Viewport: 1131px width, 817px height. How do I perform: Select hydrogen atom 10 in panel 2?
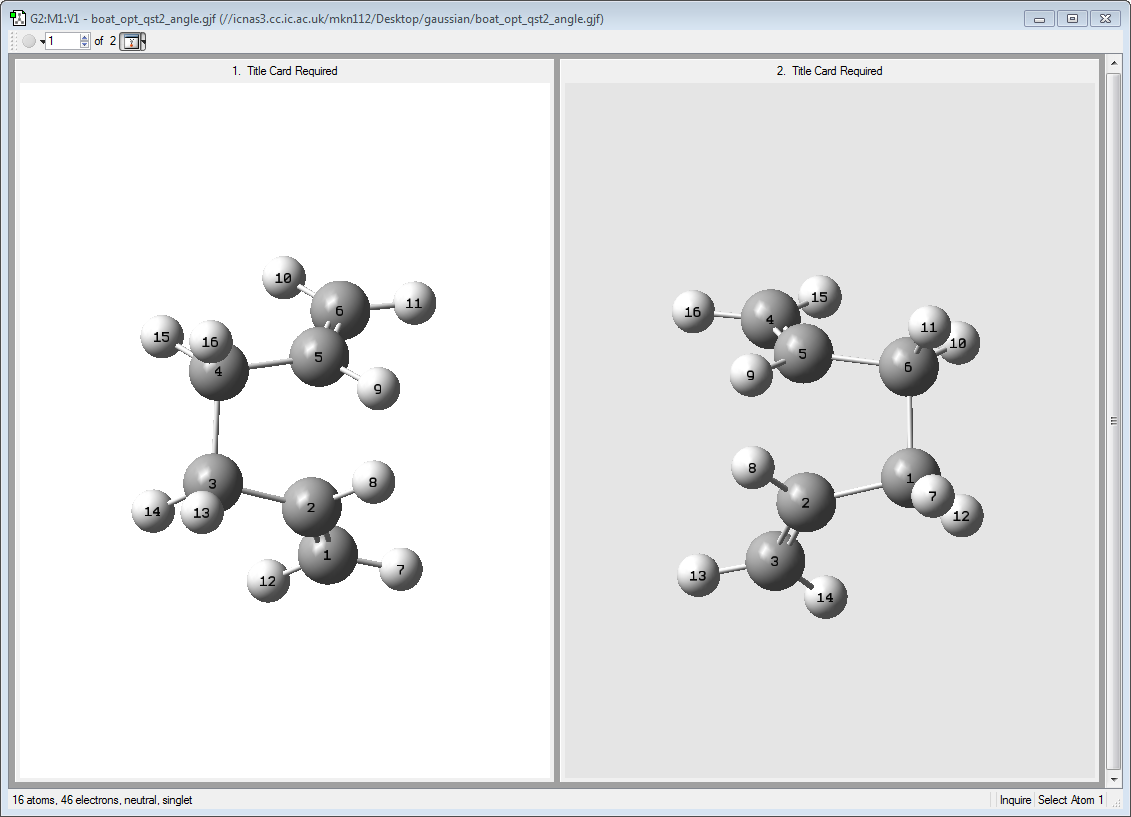962,343
